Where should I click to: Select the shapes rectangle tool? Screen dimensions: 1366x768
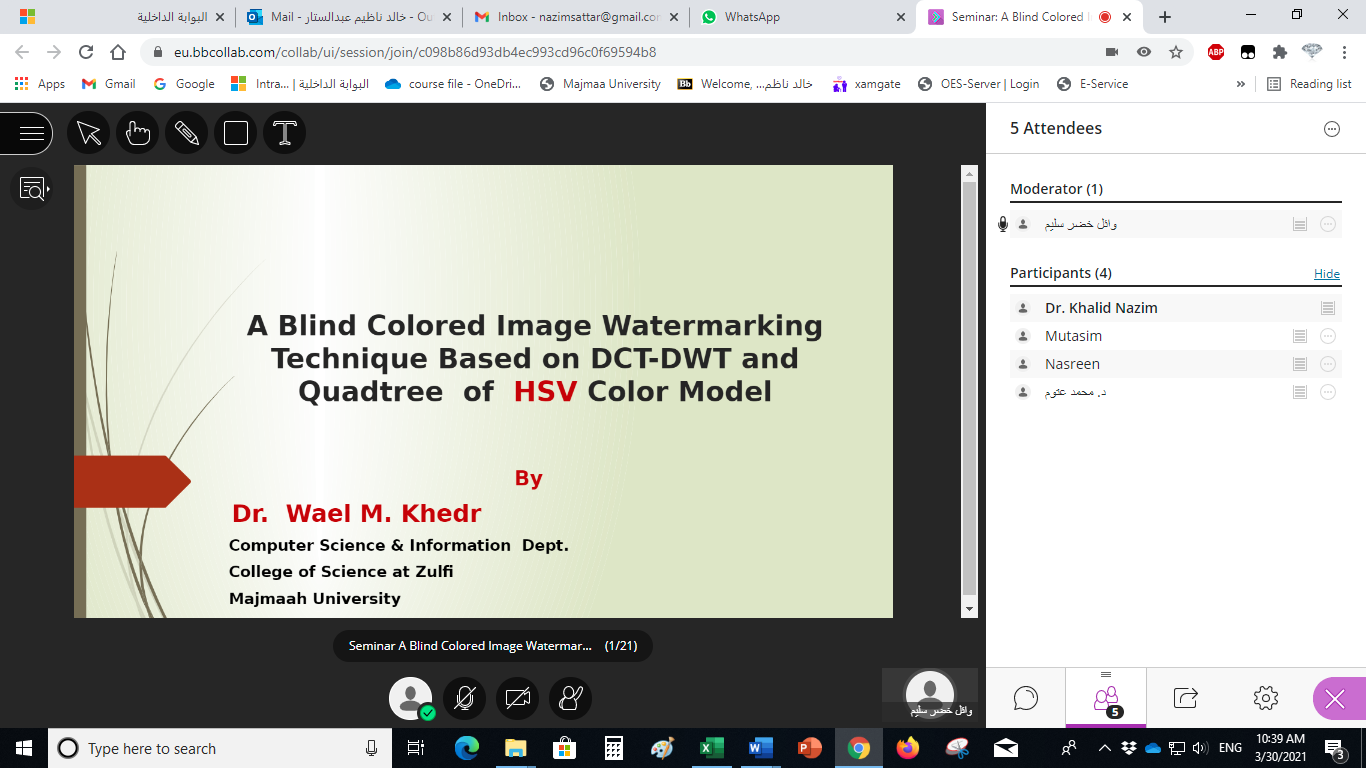(236, 132)
